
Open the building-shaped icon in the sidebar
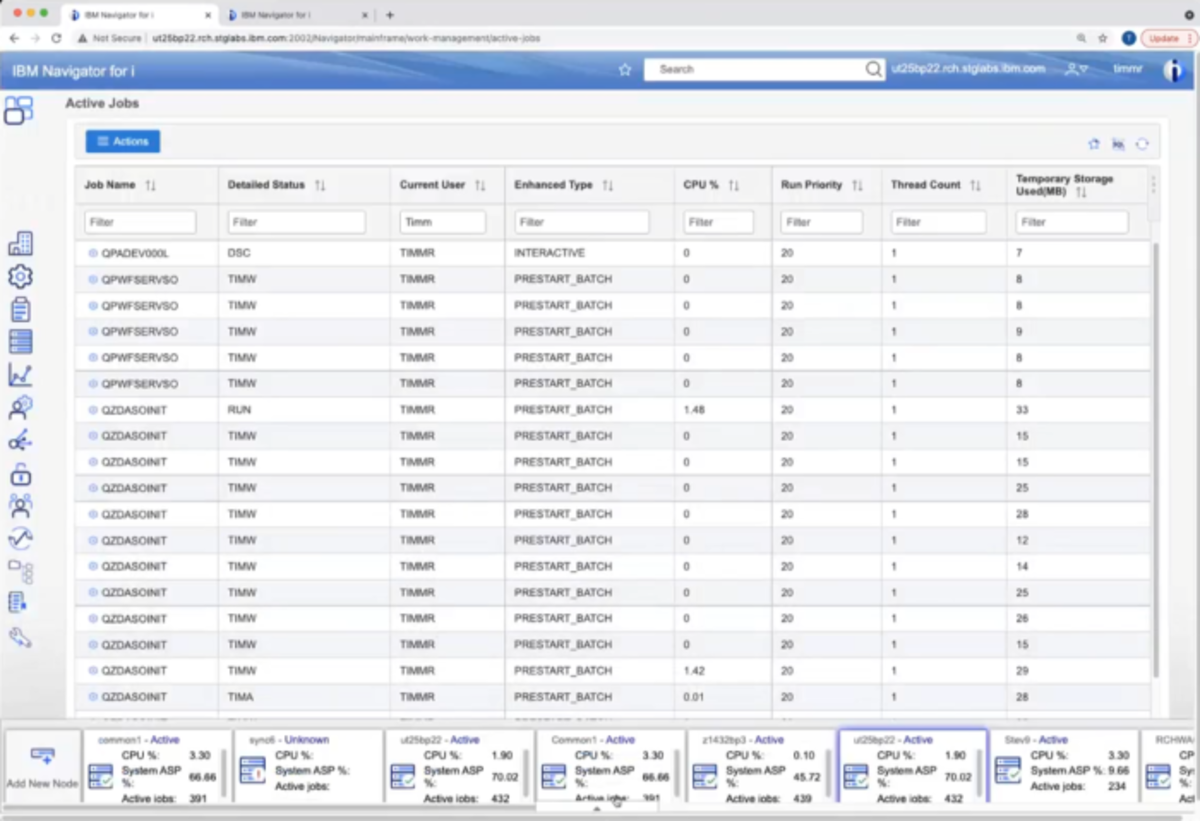coord(20,244)
